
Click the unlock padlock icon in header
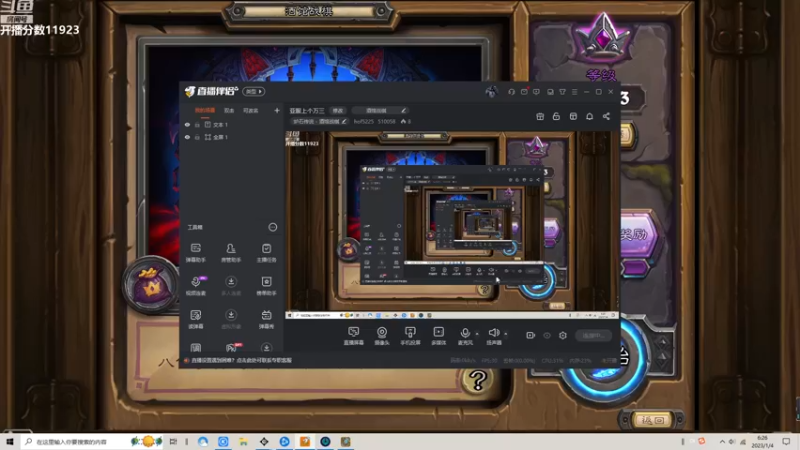pos(556,116)
